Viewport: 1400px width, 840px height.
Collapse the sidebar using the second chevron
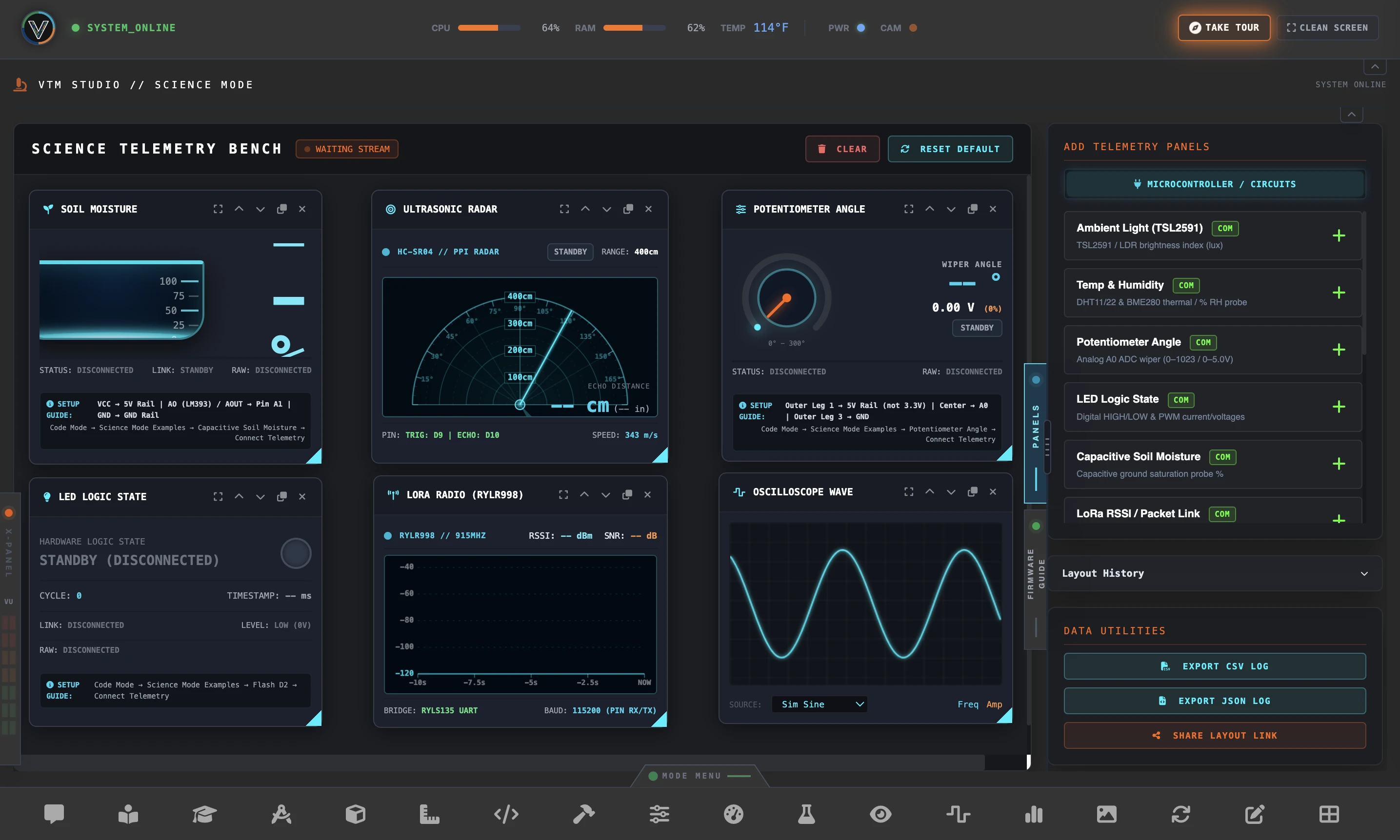coord(1351,114)
